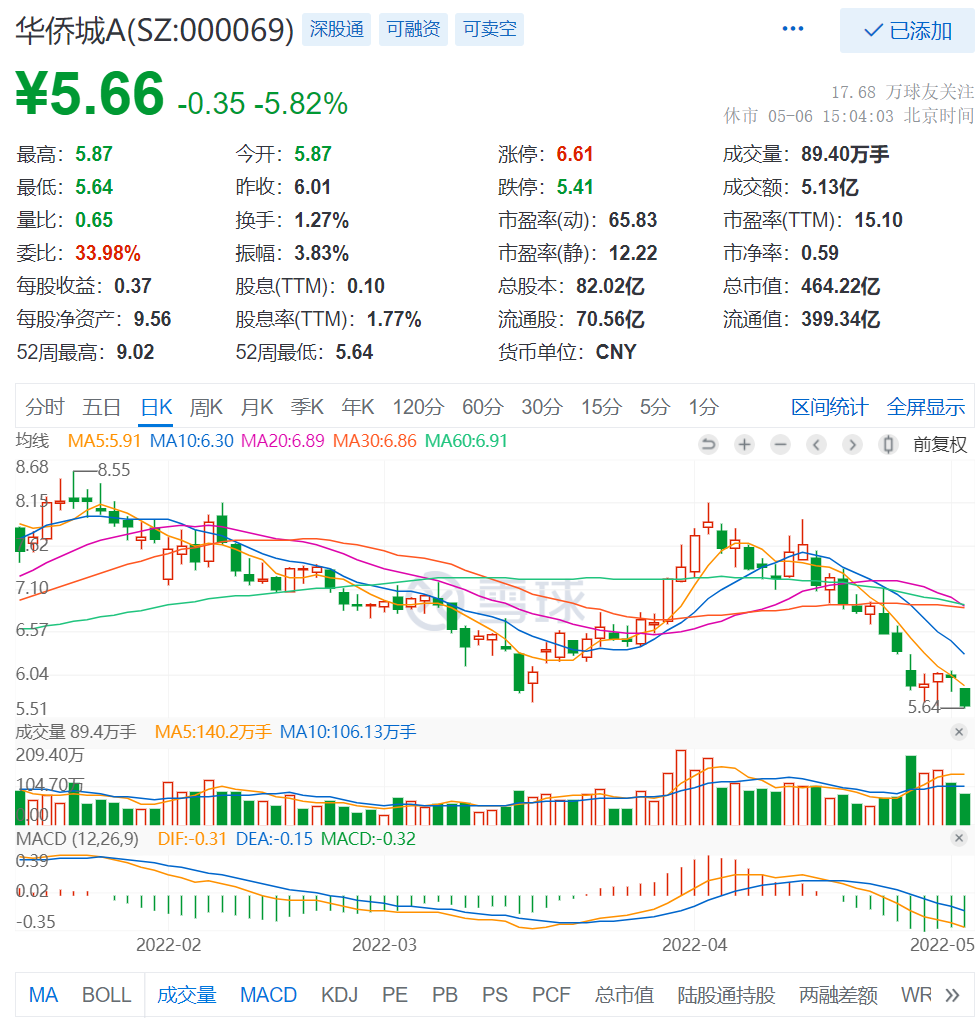The height and width of the screenshot is (1020, 979).
Task: Switch to the 五日 chart tab
Action: point(101,407)
